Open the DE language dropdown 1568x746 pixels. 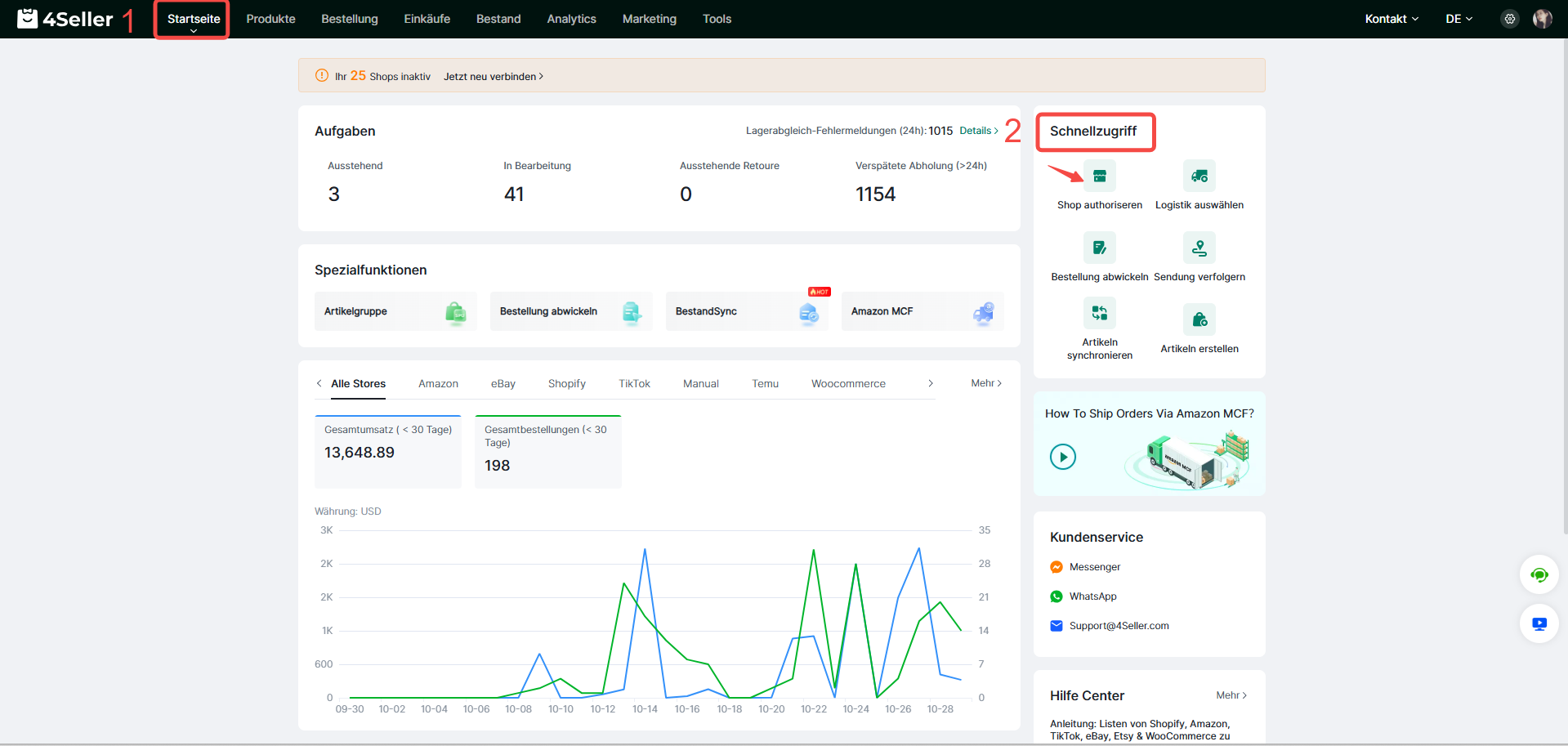pos(1458,19)
